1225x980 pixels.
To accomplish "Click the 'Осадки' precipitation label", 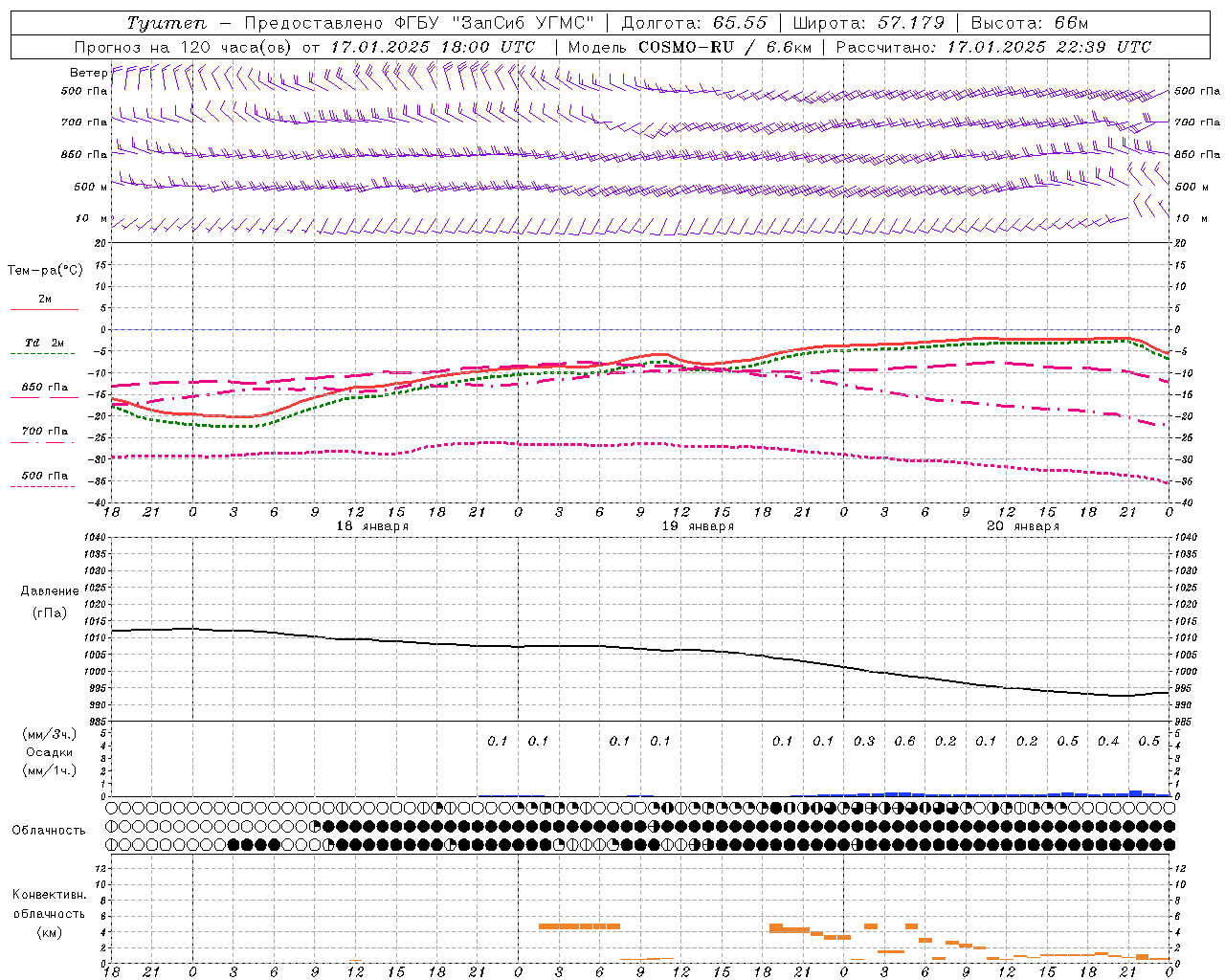I will click(50, 752).
